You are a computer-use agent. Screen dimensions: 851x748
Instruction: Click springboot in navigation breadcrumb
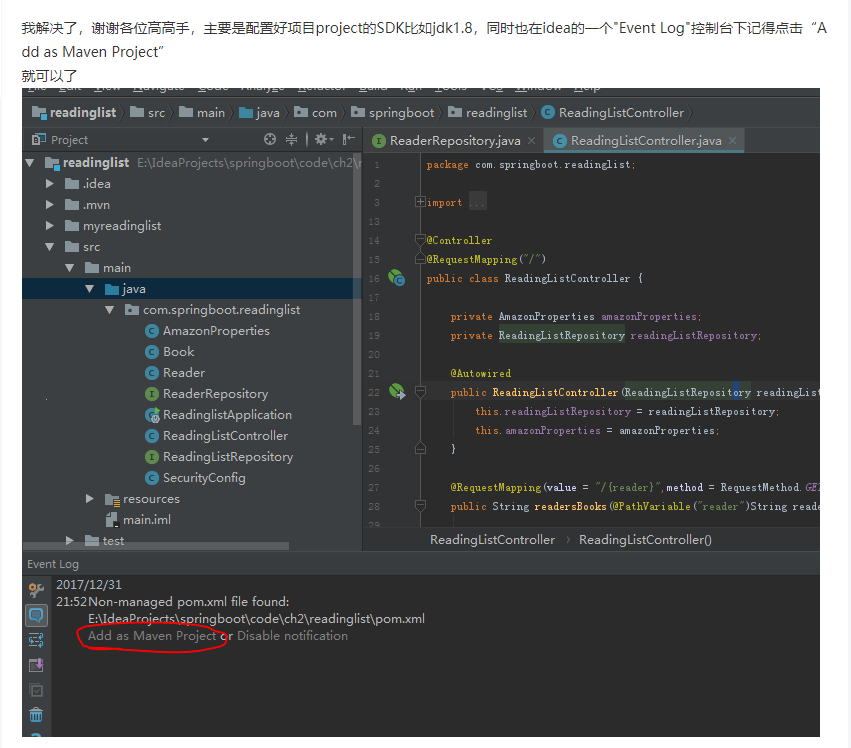click(393, 113)
